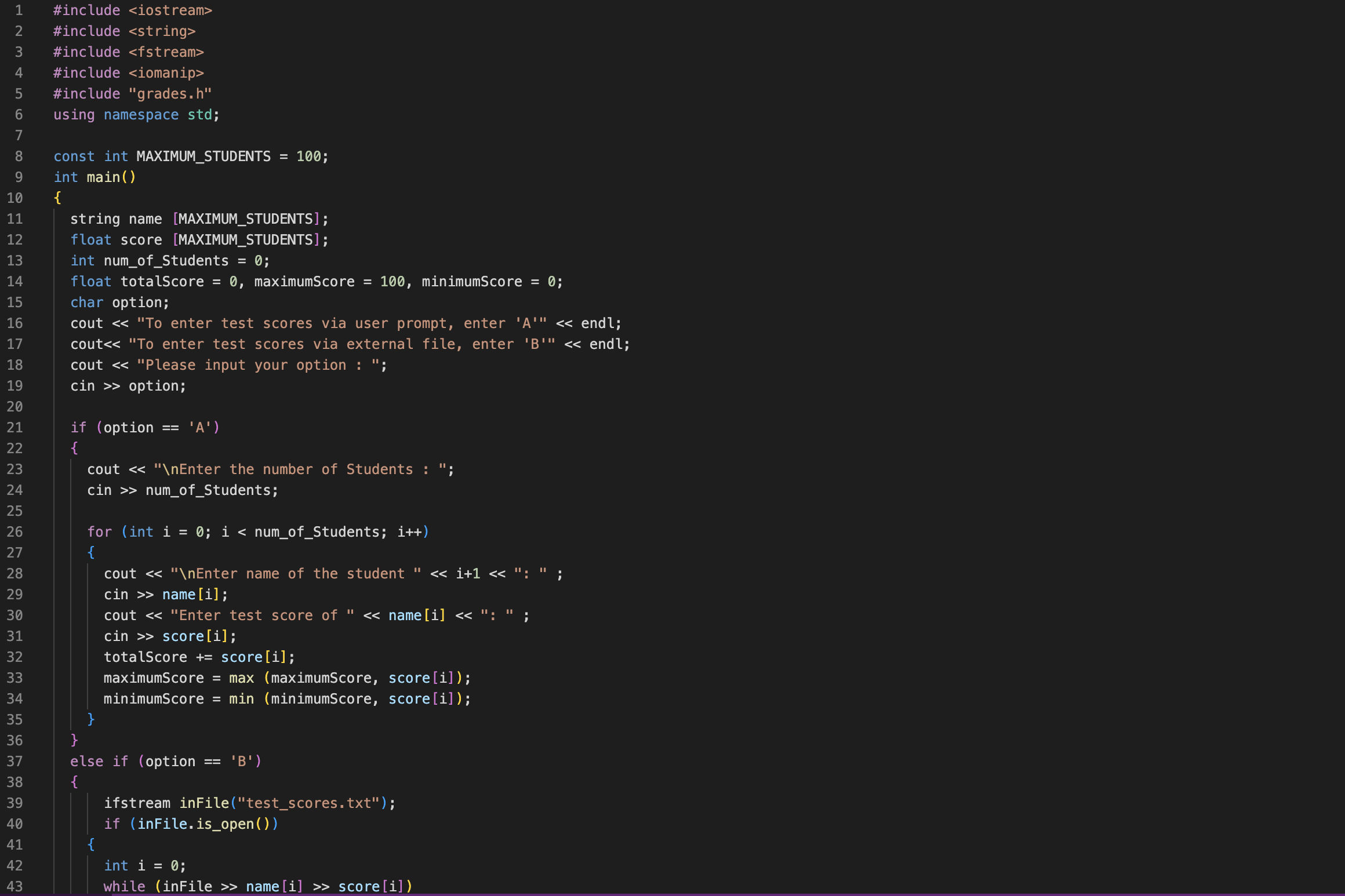Image resolution: width=1345 pixels, height=896 pixels.
Task: Click the for loop keyword on line 26
Action: (99, 532)
